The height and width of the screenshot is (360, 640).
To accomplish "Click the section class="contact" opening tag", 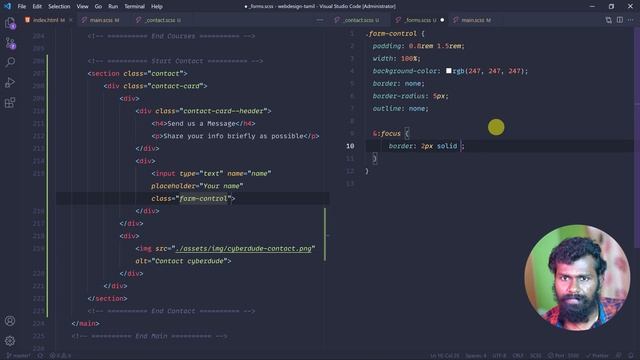I will 137,73.
